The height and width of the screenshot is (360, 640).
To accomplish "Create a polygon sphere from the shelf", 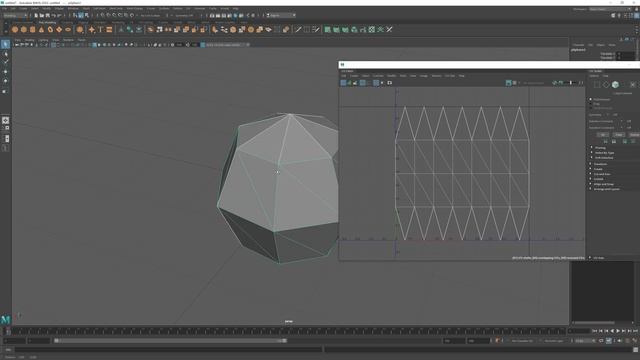I will [x=15, y=29].
